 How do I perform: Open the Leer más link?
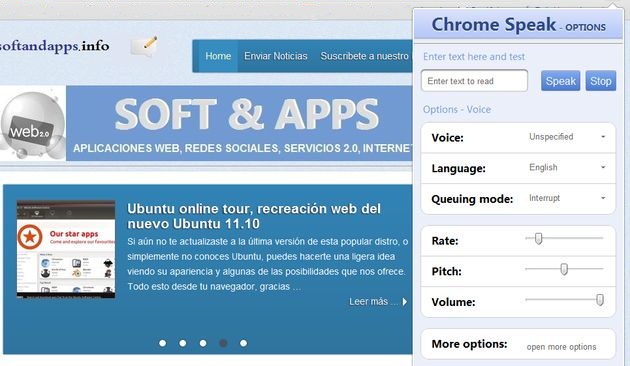pyautogui.click(x=373, y=302)
